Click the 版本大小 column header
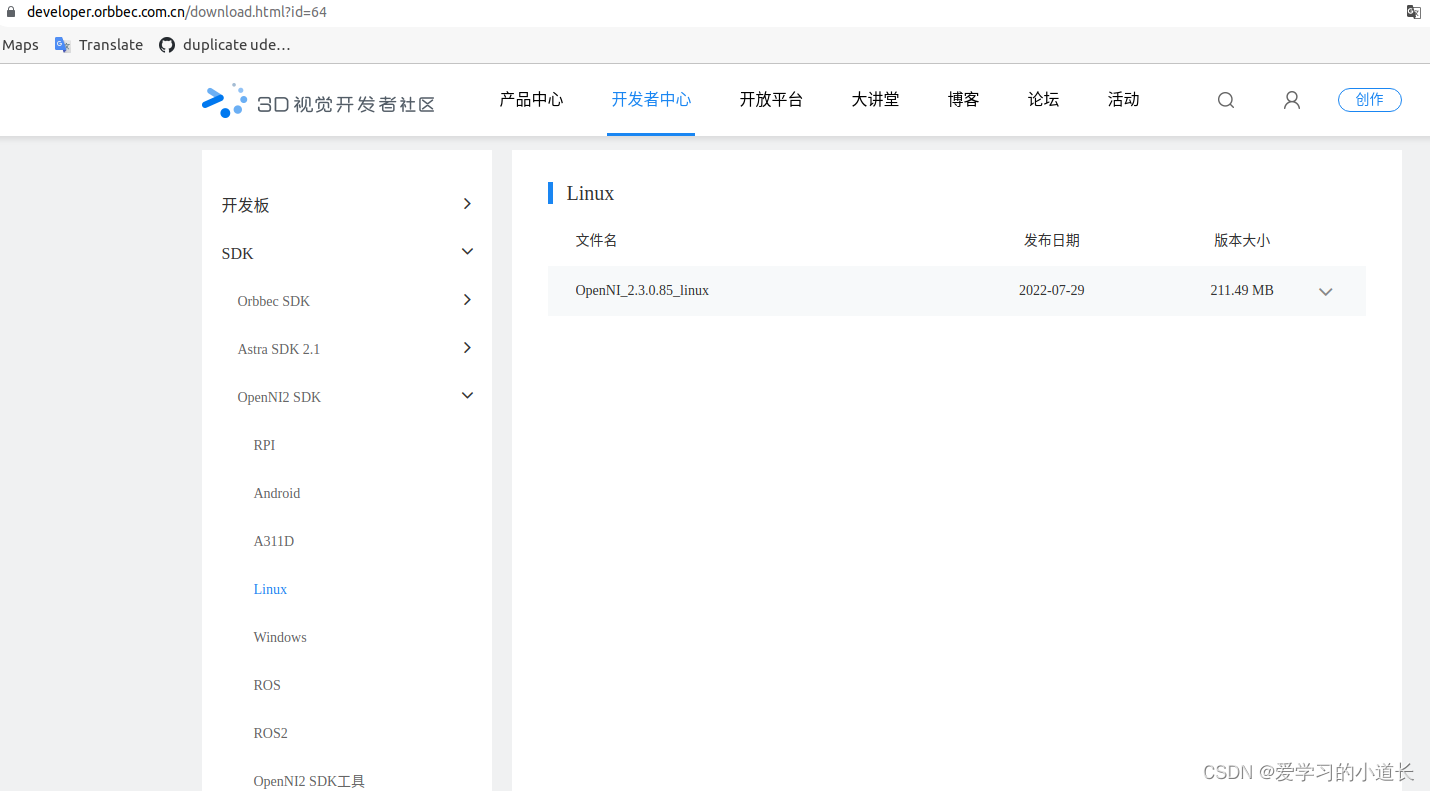The image size is (1430, 791). tap(1242, 240)
